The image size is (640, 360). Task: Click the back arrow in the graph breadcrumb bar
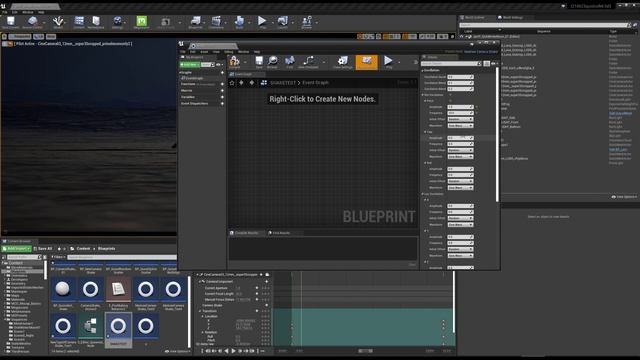click(241, 83)
